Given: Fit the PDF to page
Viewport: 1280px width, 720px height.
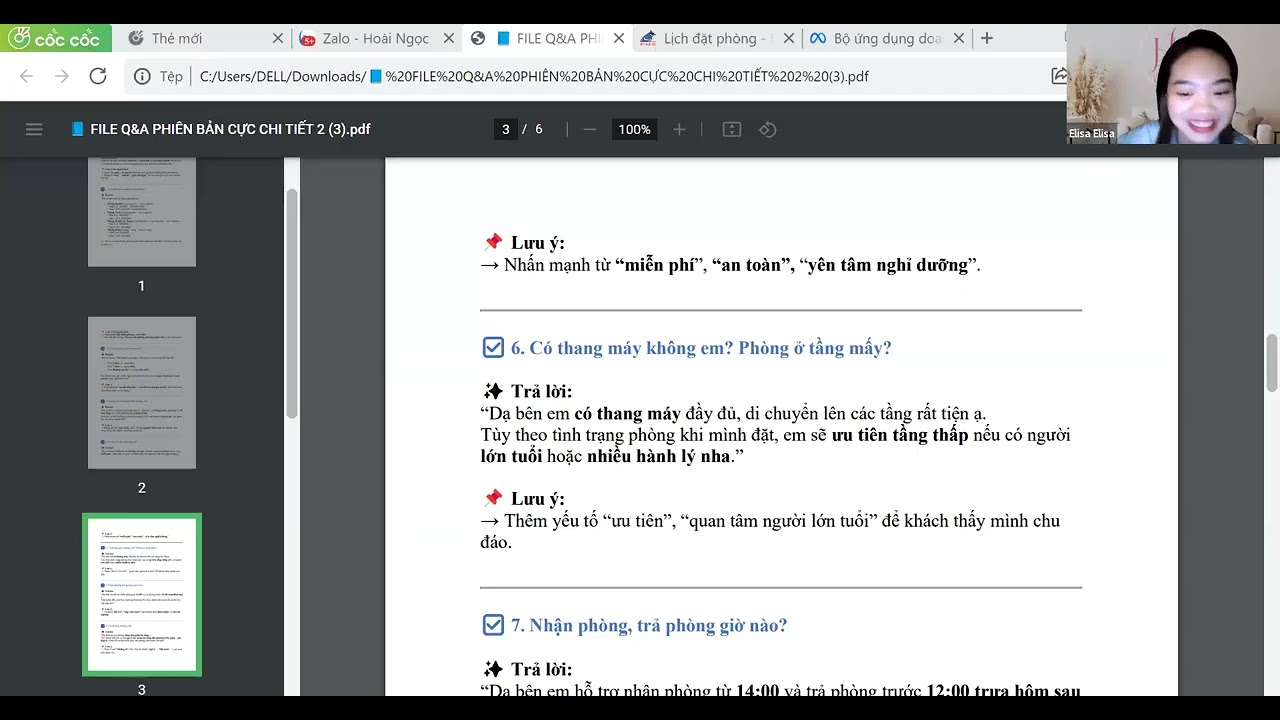Looking at the screenshot, I should tap(732, 129).
